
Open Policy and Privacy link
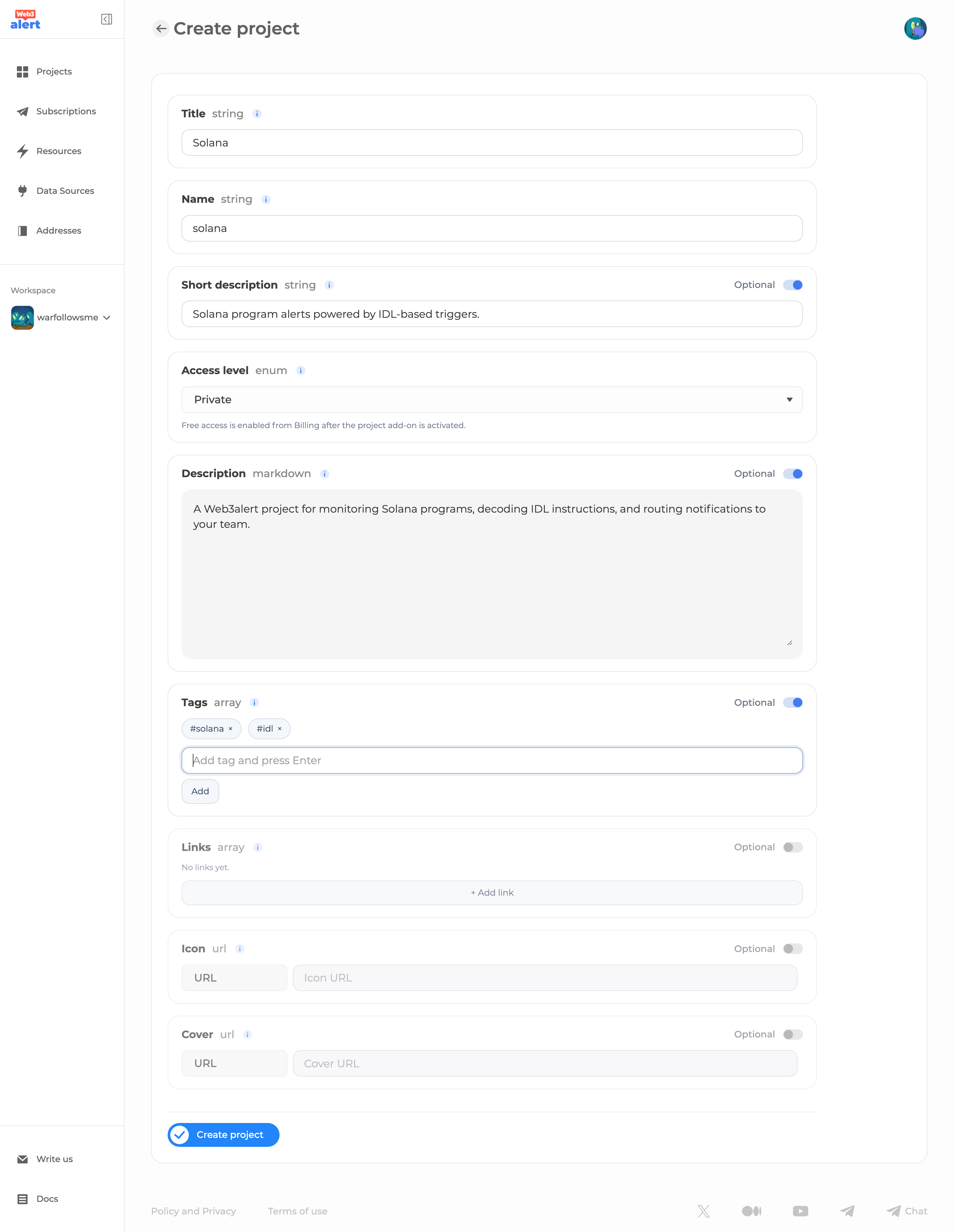(x=193, y=1211)
